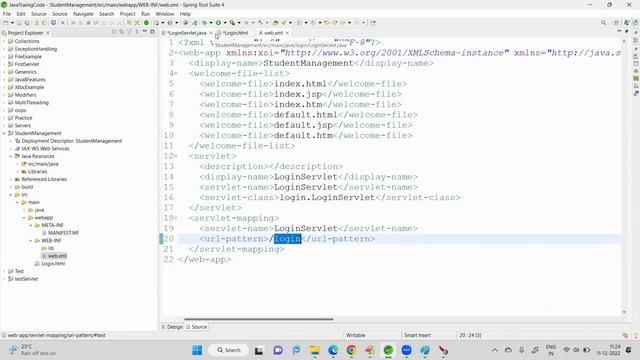This screenshot has width=640, height=360.
Task: Collapse the welcome-file-list fold marker on line 4
Action: tap(176, 73)
